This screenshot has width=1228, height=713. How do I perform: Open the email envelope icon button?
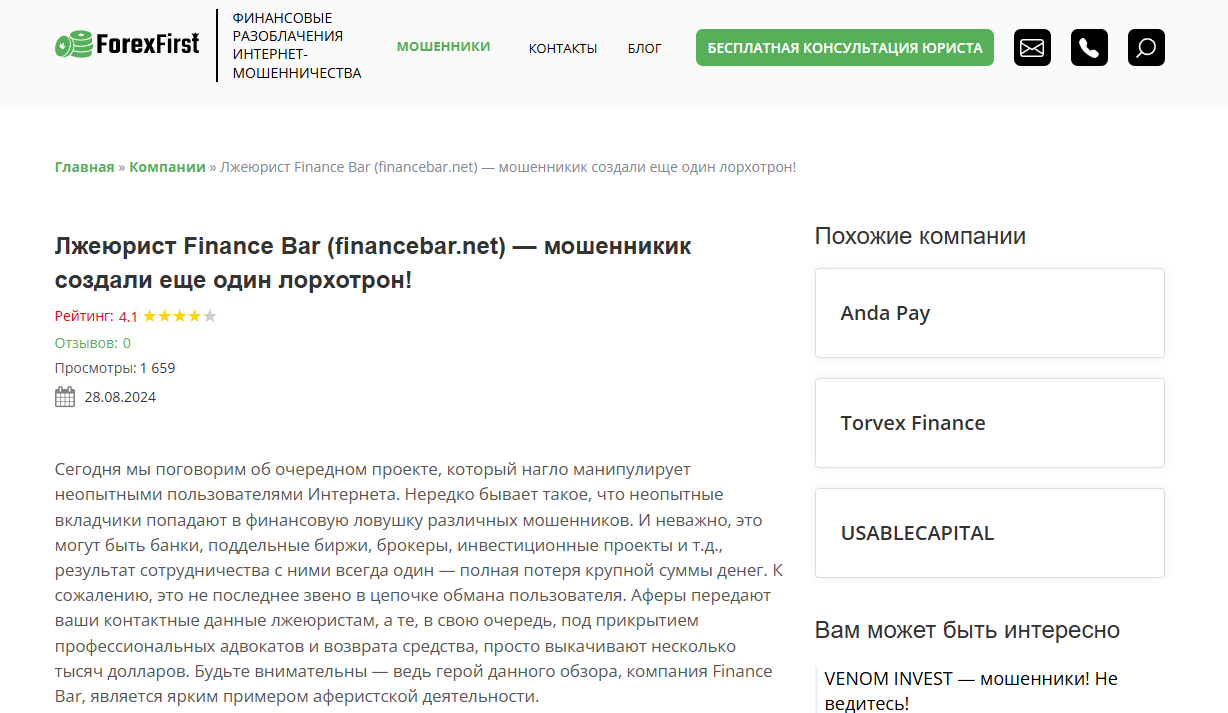[1032, 47]
